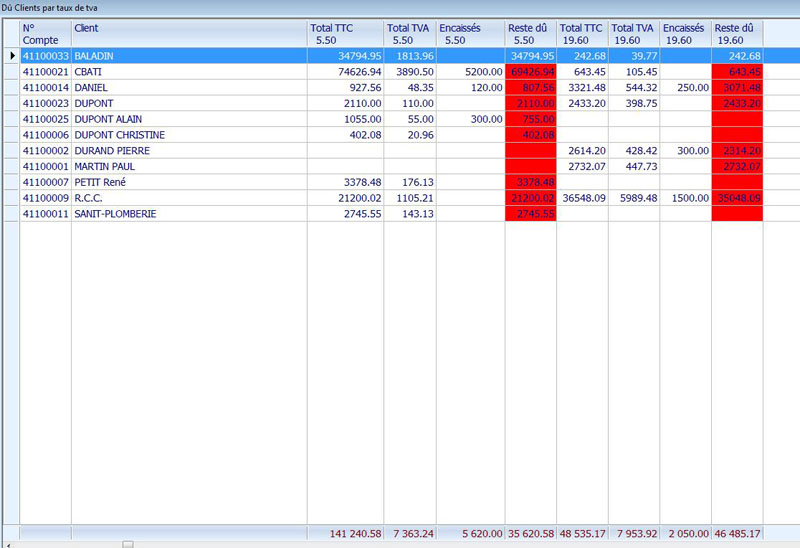Select the 36548.09 Total TTC cell

582,198
